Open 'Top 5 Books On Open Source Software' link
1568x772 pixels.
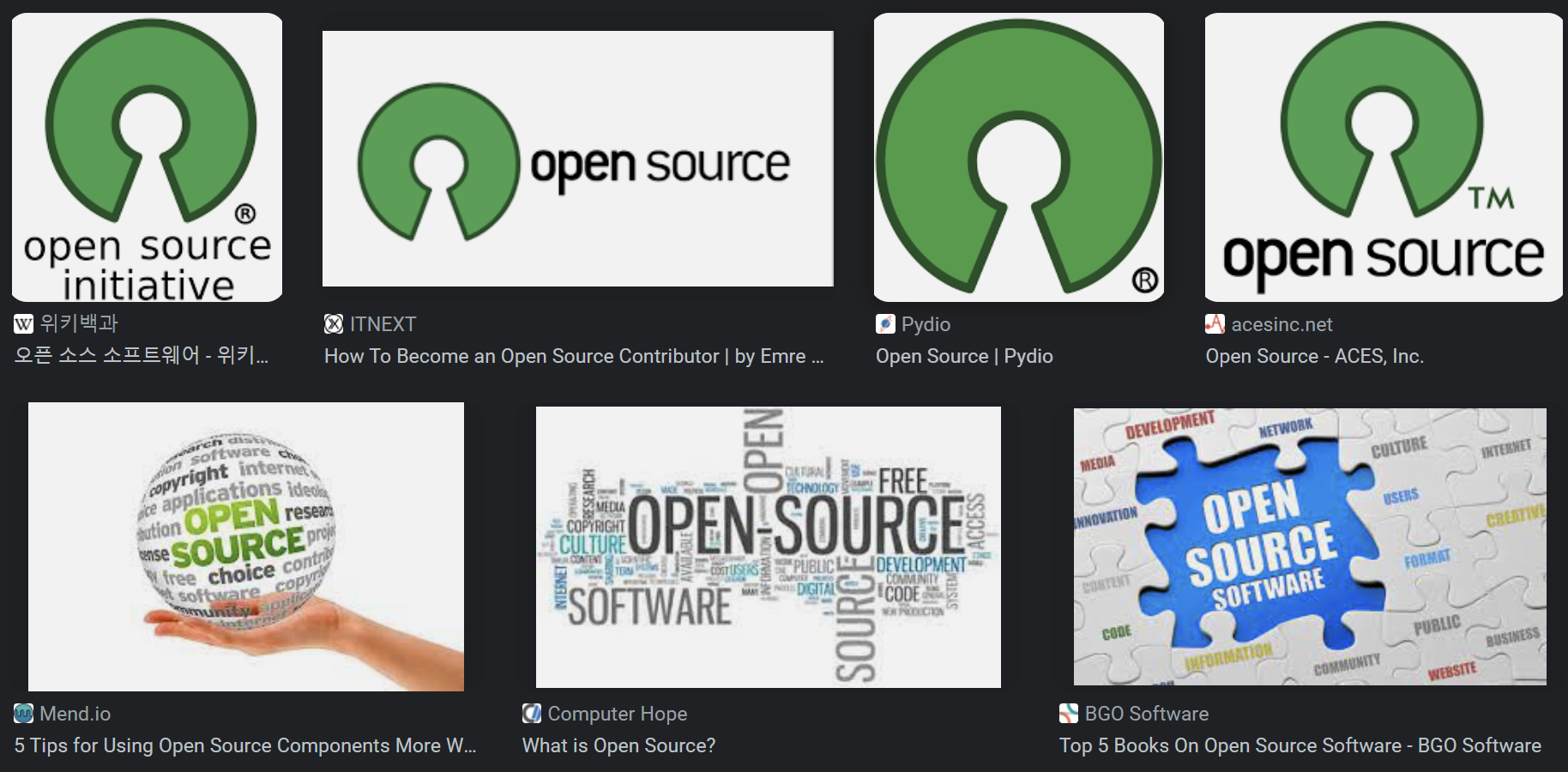point(1300,745)
